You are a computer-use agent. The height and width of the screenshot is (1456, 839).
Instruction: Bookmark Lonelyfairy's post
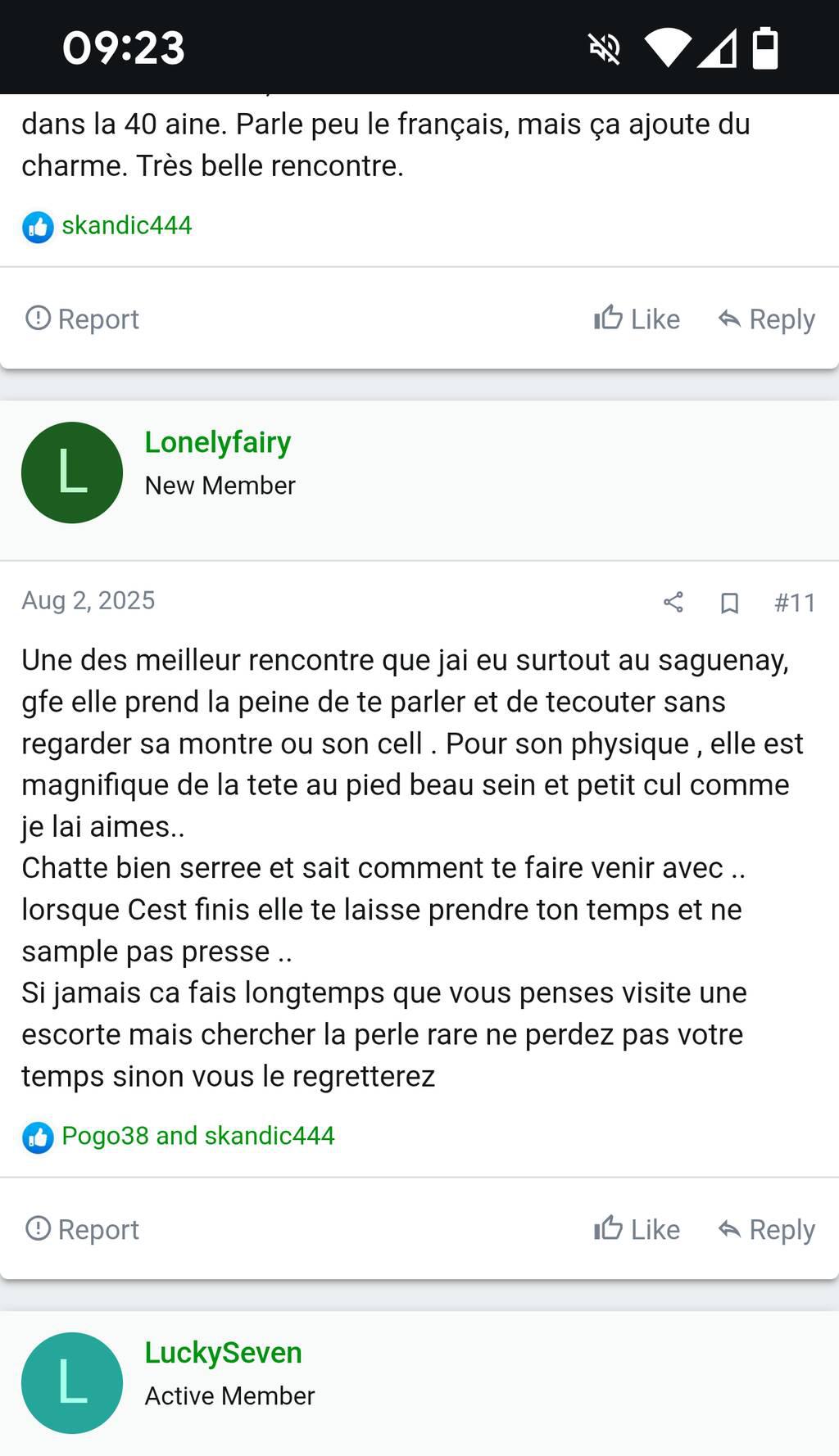(x=728, y=604)
